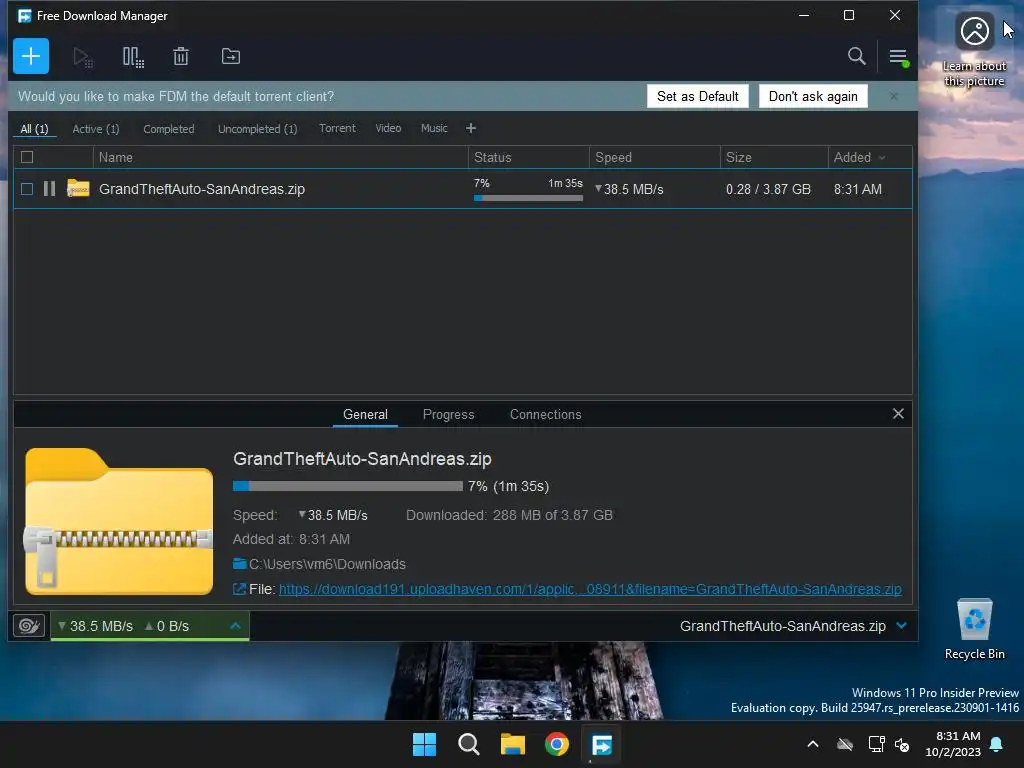Open the taskbar clock showing 8:31 AM
The image size is (1024, 768).
coord(953,744)
